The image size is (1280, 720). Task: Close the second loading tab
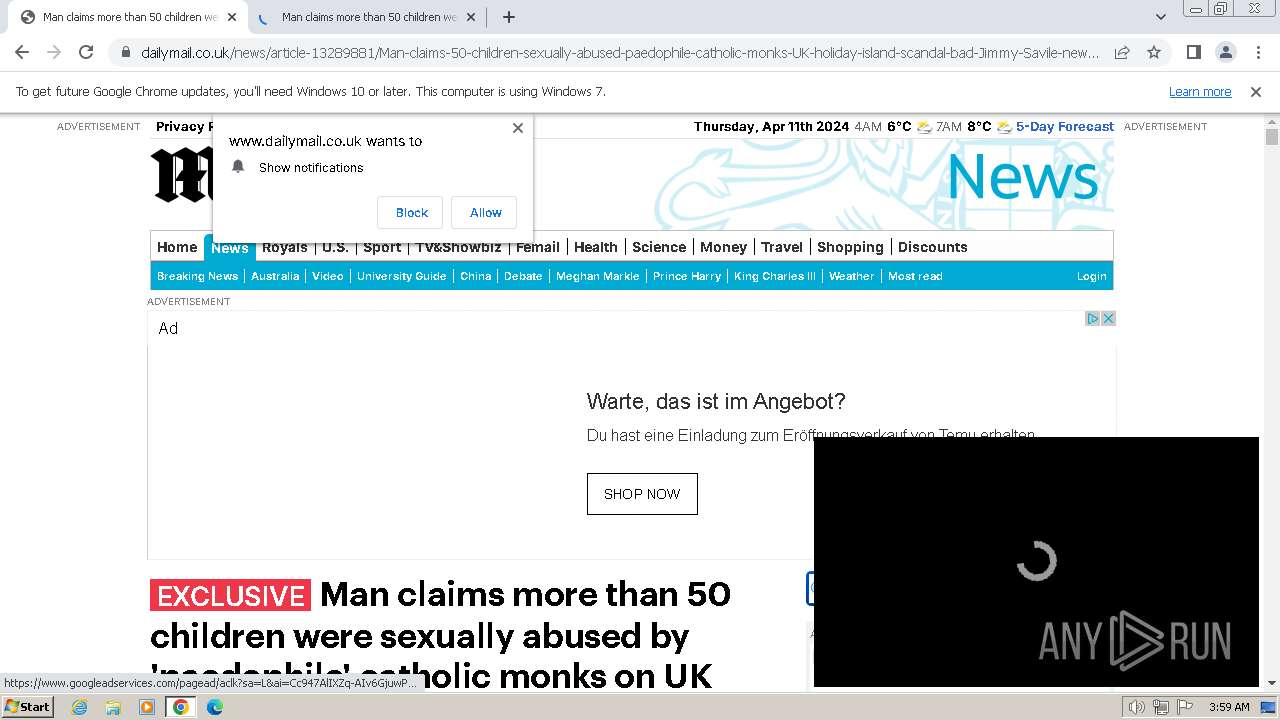[471, 17]
